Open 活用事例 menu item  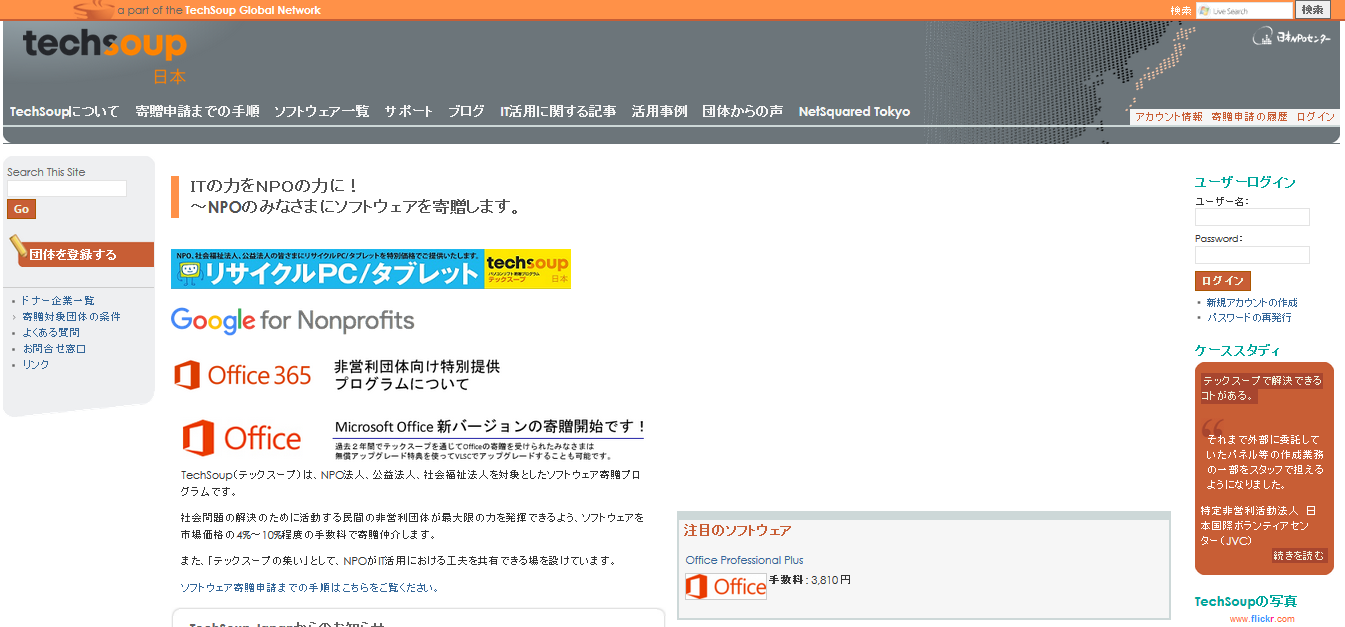pyautogui.click(x=659, y=112)
